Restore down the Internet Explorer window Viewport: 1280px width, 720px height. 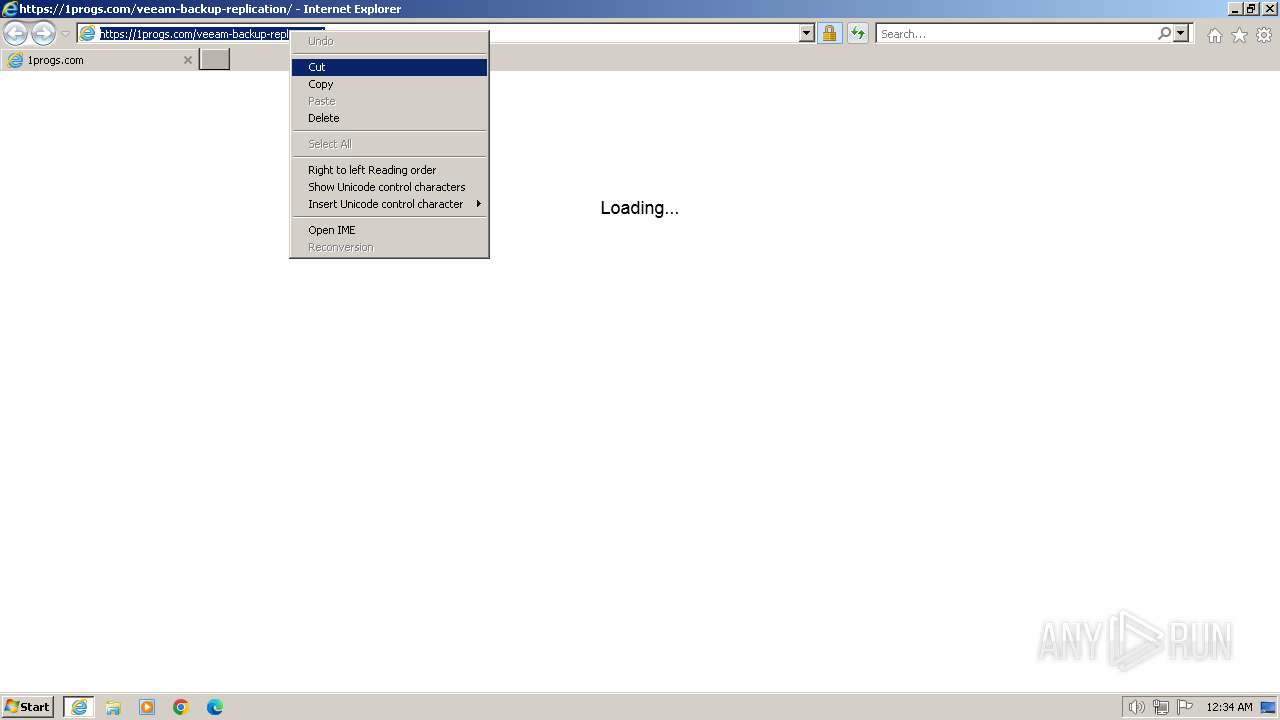click(1251, 9)
